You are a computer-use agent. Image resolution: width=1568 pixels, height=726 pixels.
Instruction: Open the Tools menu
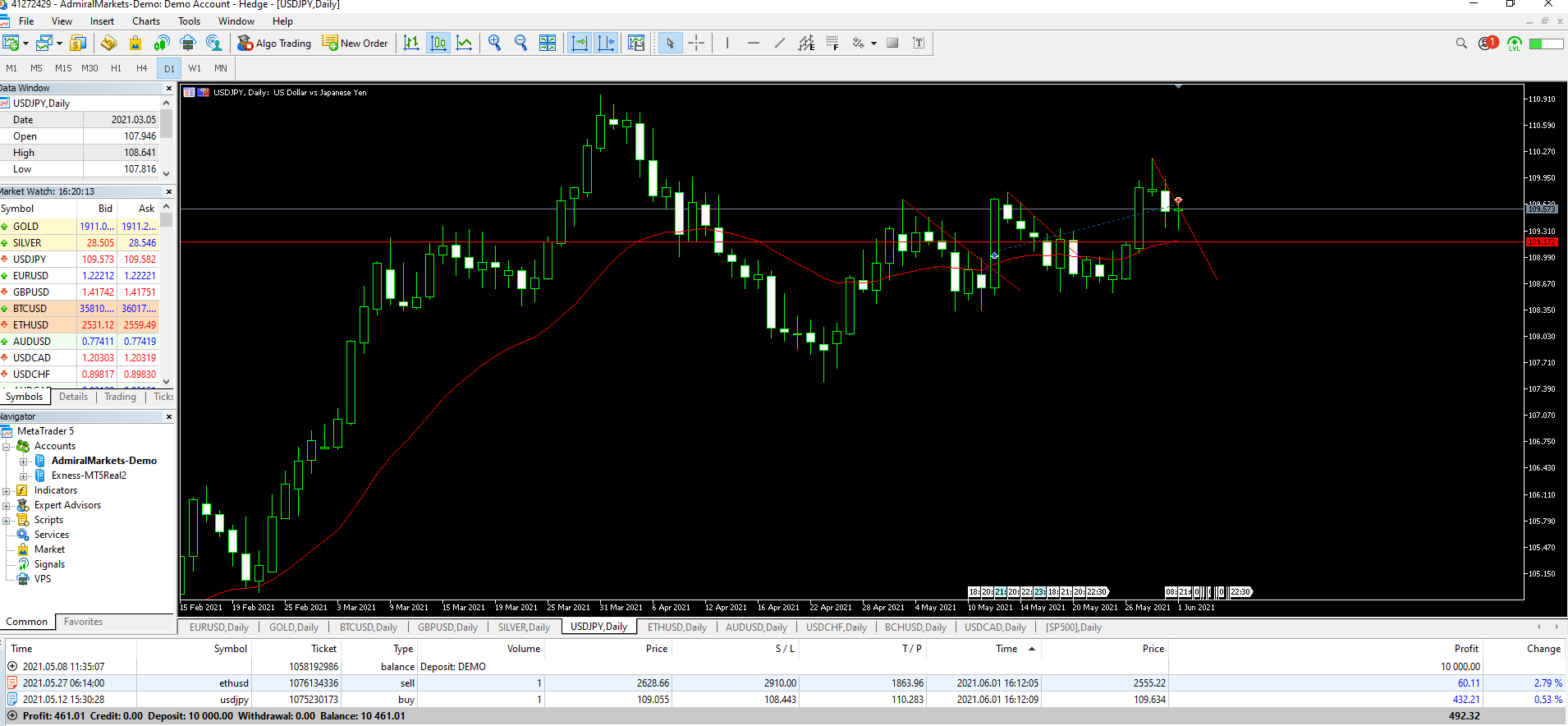pos(190,21)
